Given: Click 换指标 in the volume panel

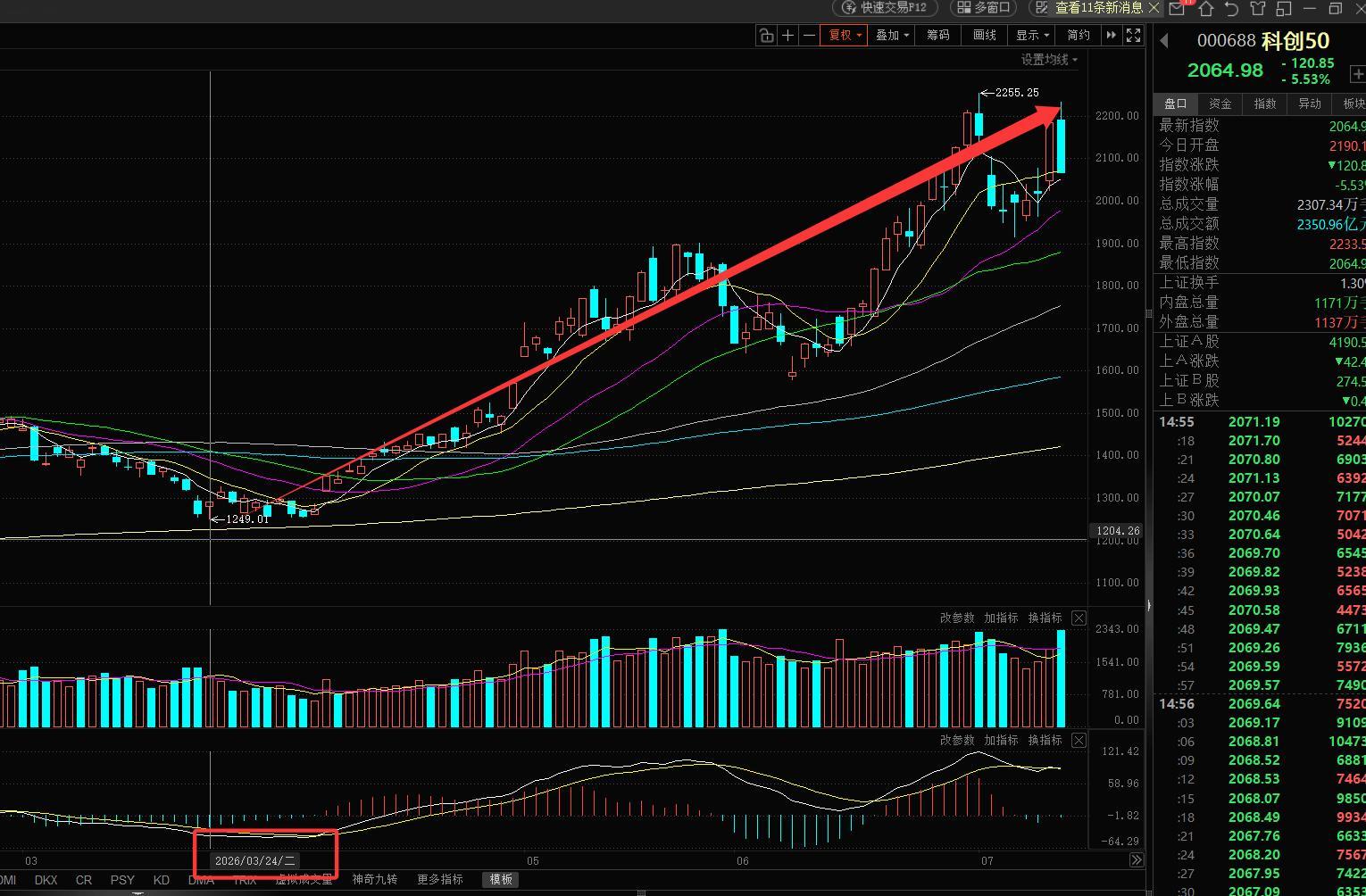Looking at the screenshot, I should 1045,618.
